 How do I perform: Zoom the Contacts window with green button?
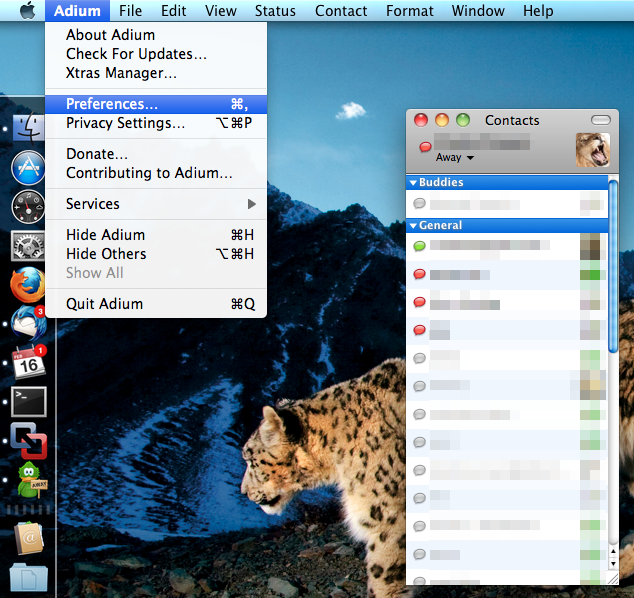click(463, 120)
